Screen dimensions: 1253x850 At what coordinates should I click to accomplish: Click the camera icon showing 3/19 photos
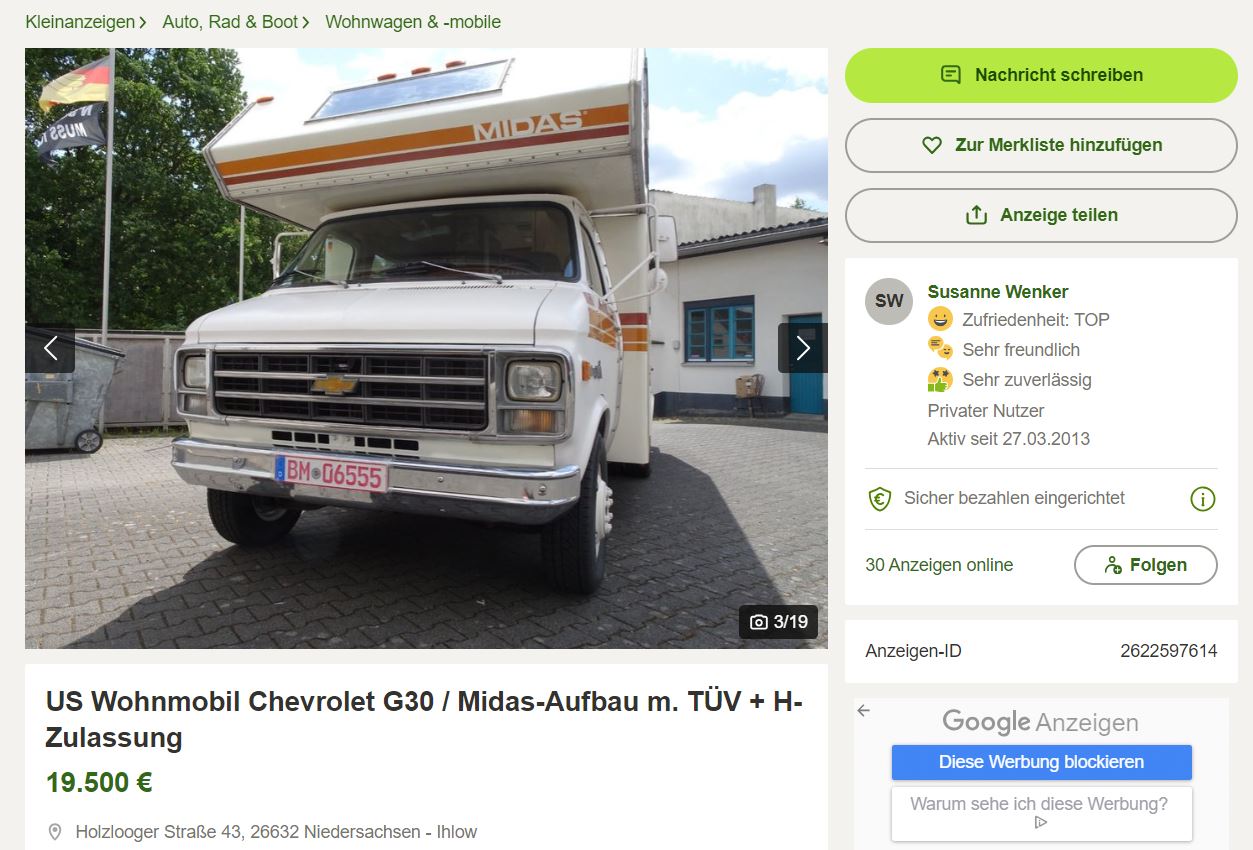pos(759,622)
